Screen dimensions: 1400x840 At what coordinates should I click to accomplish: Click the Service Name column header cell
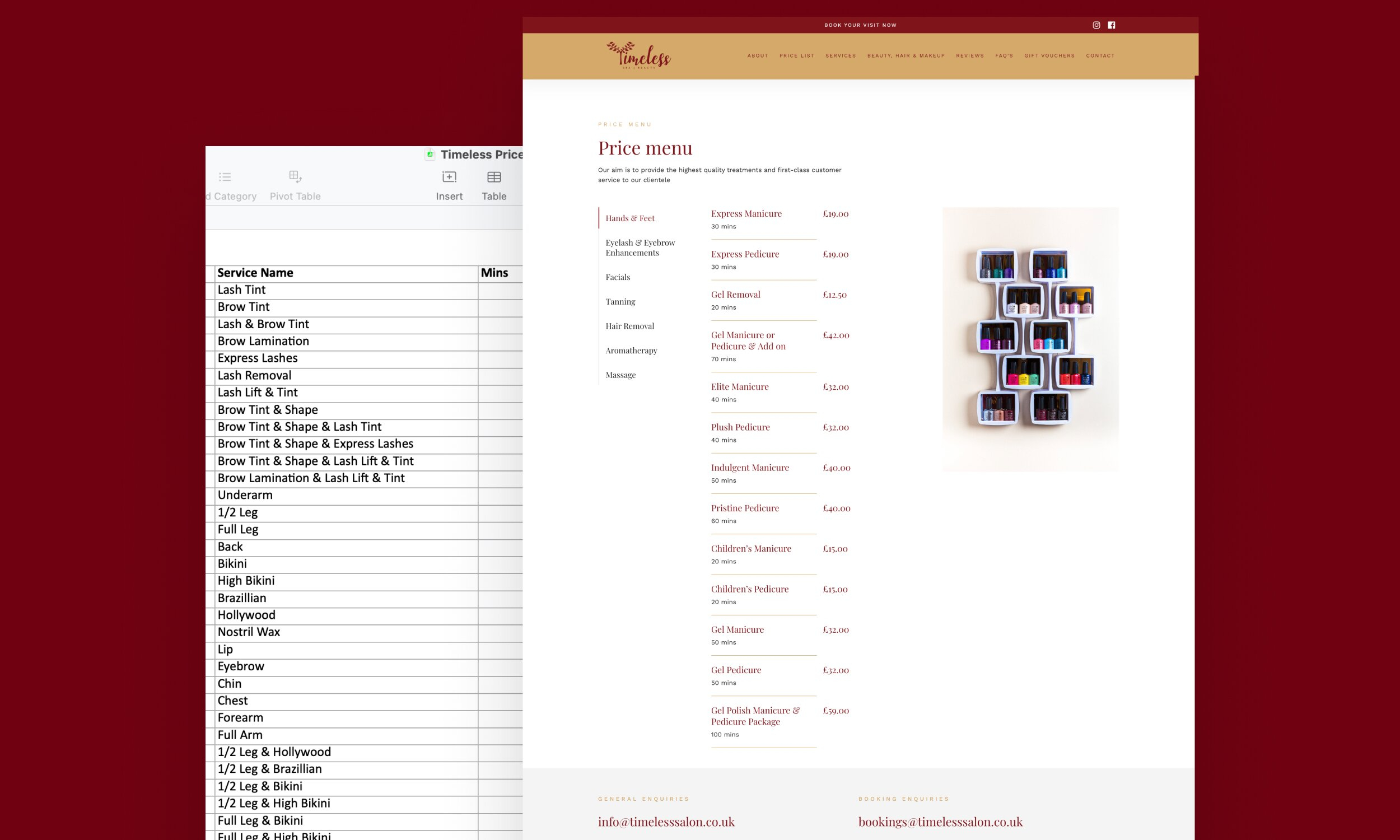pos(345,273)
